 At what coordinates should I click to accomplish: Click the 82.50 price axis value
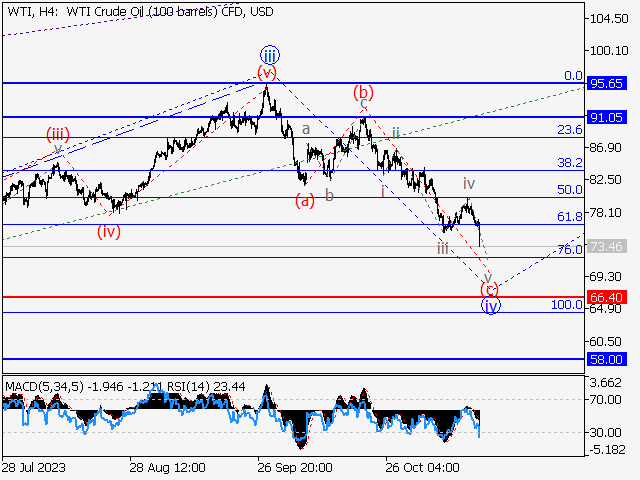(606, 180)
